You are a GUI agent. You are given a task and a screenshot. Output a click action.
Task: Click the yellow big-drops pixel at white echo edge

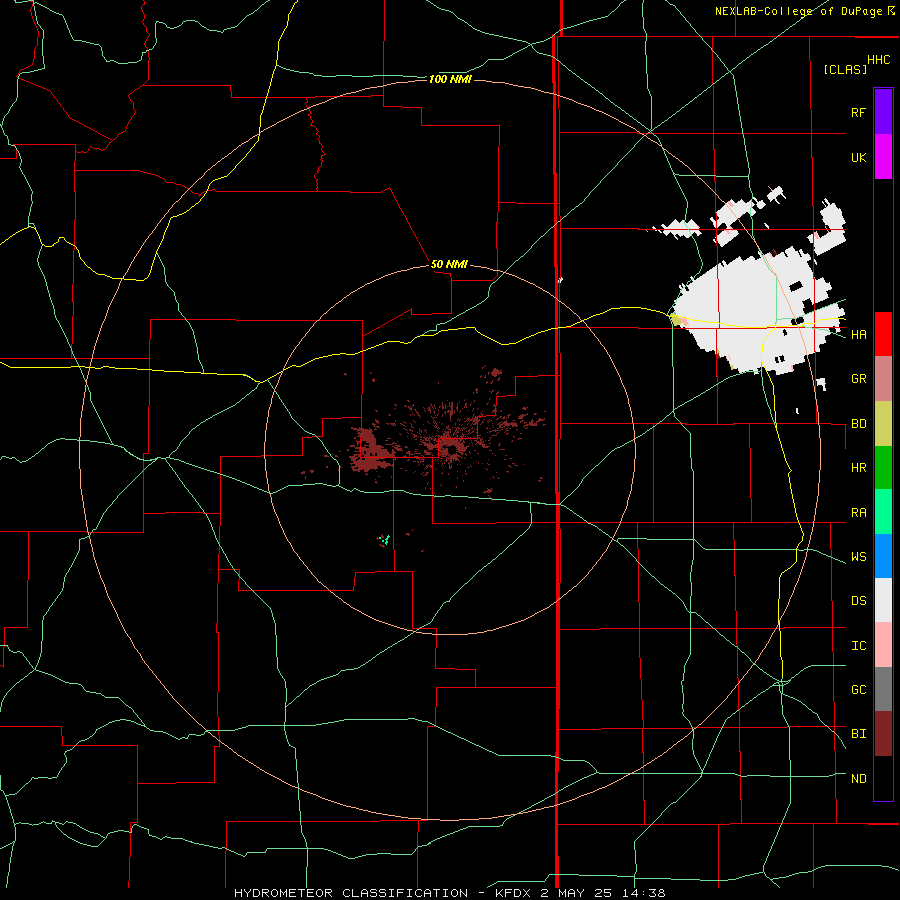[x=677, y=319]
